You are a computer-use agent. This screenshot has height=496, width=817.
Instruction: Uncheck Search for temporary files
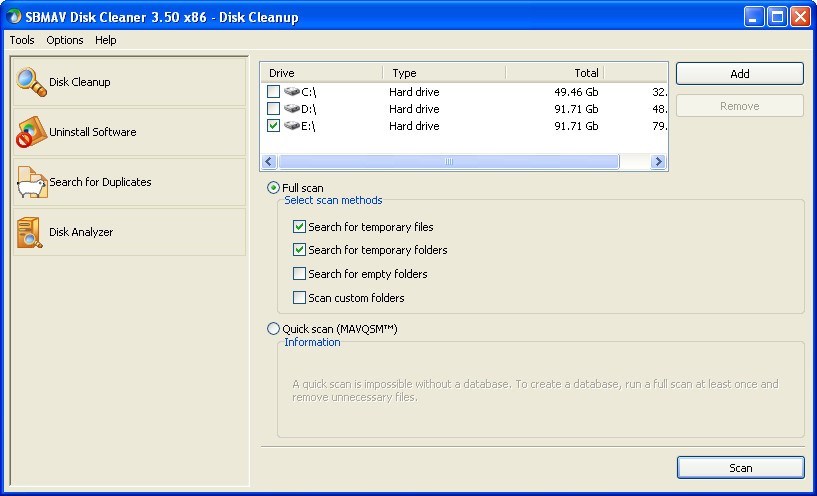point(299,227)
